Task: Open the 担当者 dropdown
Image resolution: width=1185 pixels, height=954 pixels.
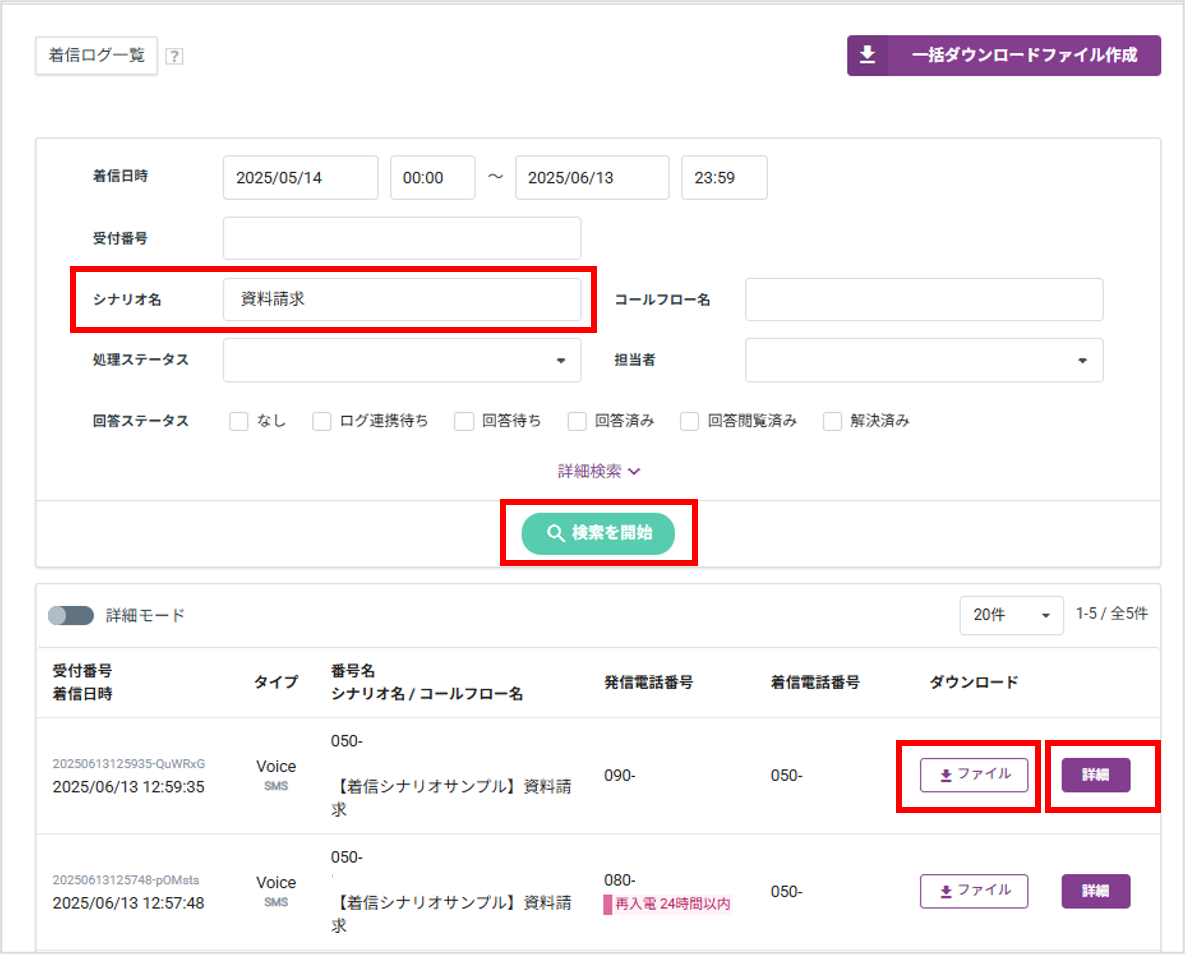Action: pyautogui.click(x=924, y=360)
